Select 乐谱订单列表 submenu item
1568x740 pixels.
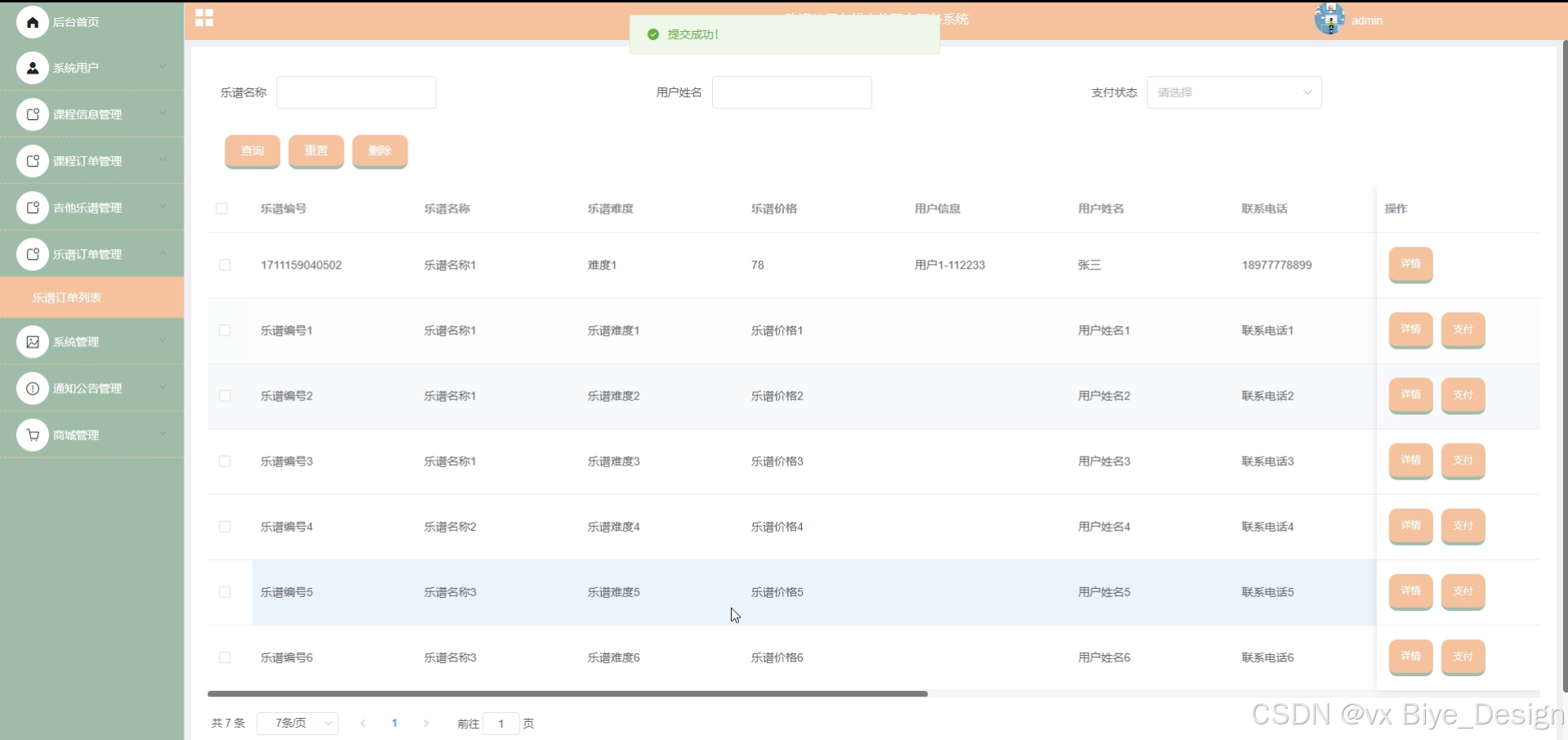[x=91, y=297]
